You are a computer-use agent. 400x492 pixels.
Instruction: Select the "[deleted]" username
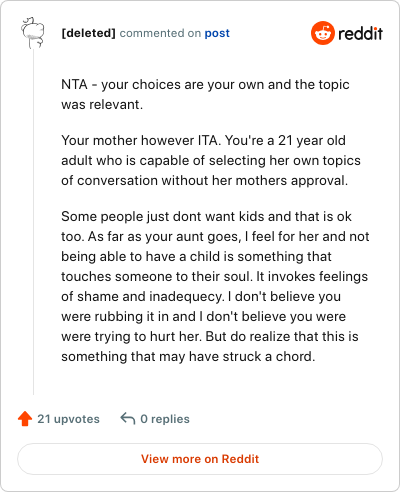(x=88, y=33)
